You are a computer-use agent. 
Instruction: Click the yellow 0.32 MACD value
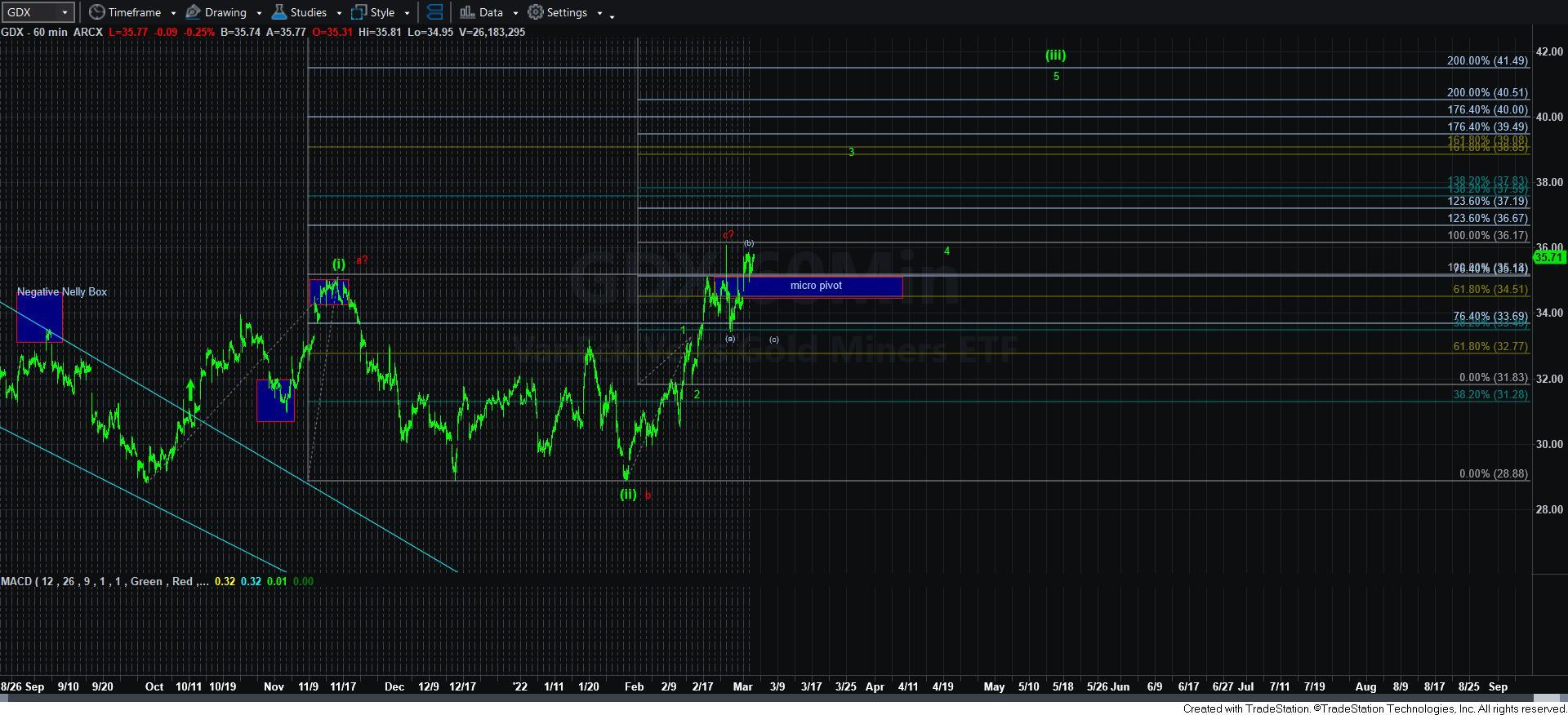coord(225,581)
